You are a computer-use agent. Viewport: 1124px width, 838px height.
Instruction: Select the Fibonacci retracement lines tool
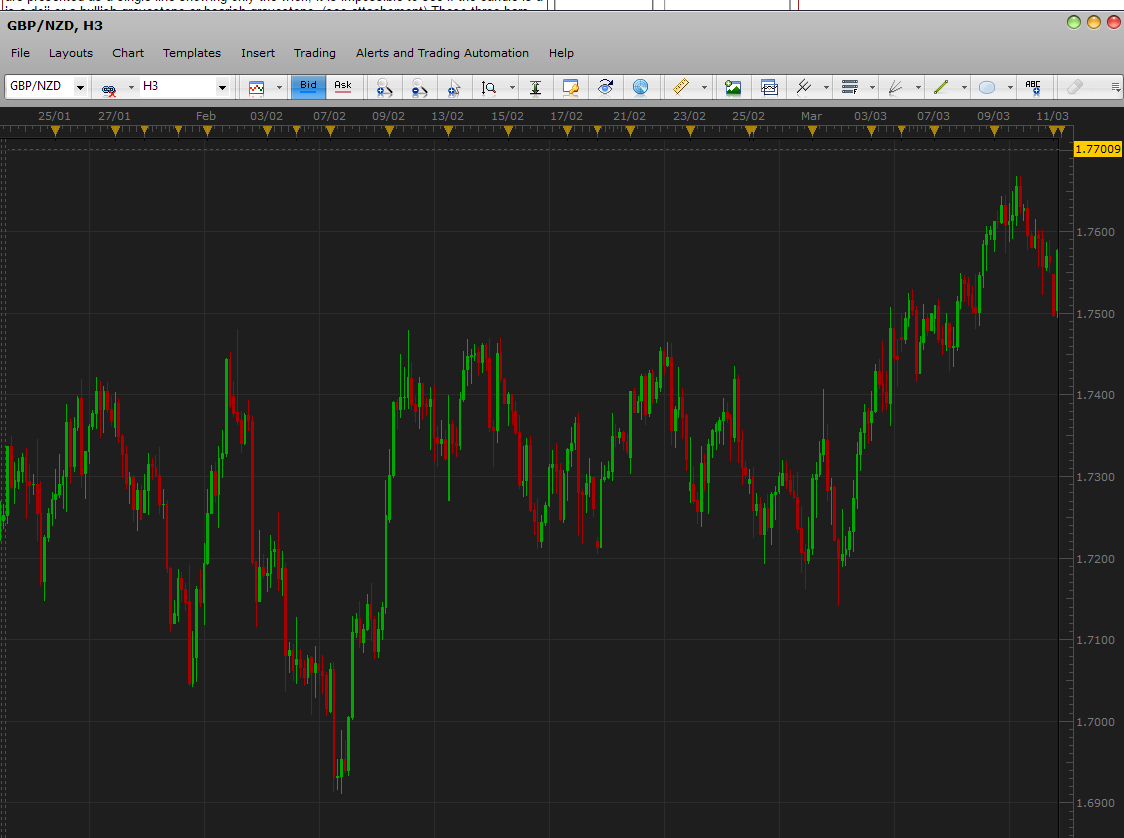click(849, 87)
